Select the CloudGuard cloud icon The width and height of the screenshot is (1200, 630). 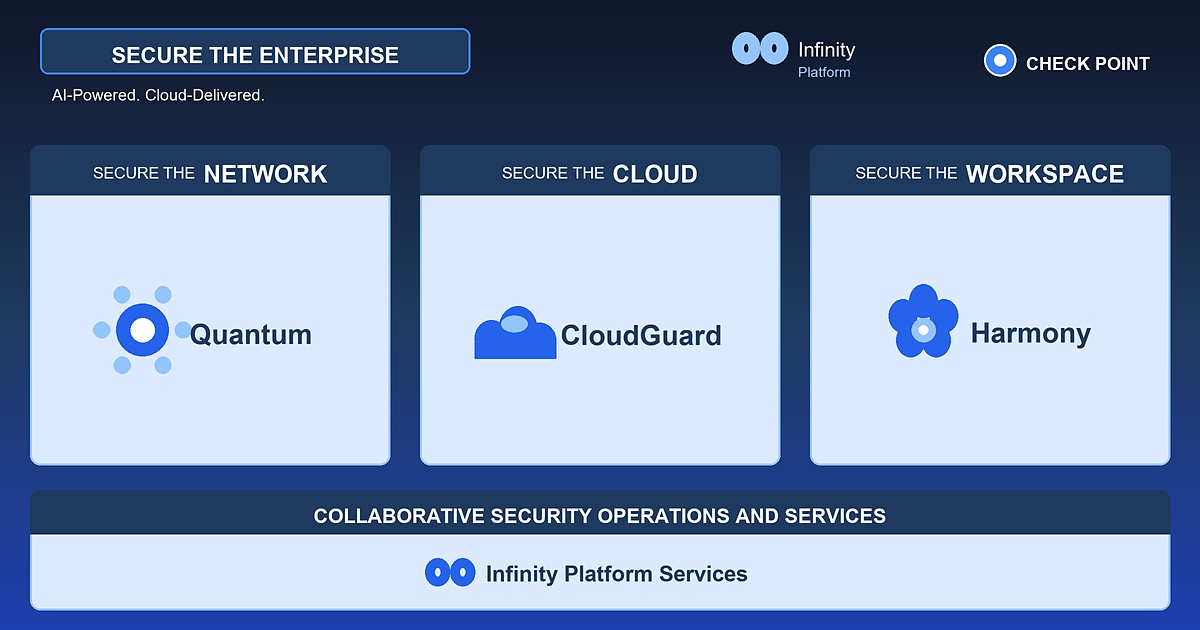[x=515, y=333]
